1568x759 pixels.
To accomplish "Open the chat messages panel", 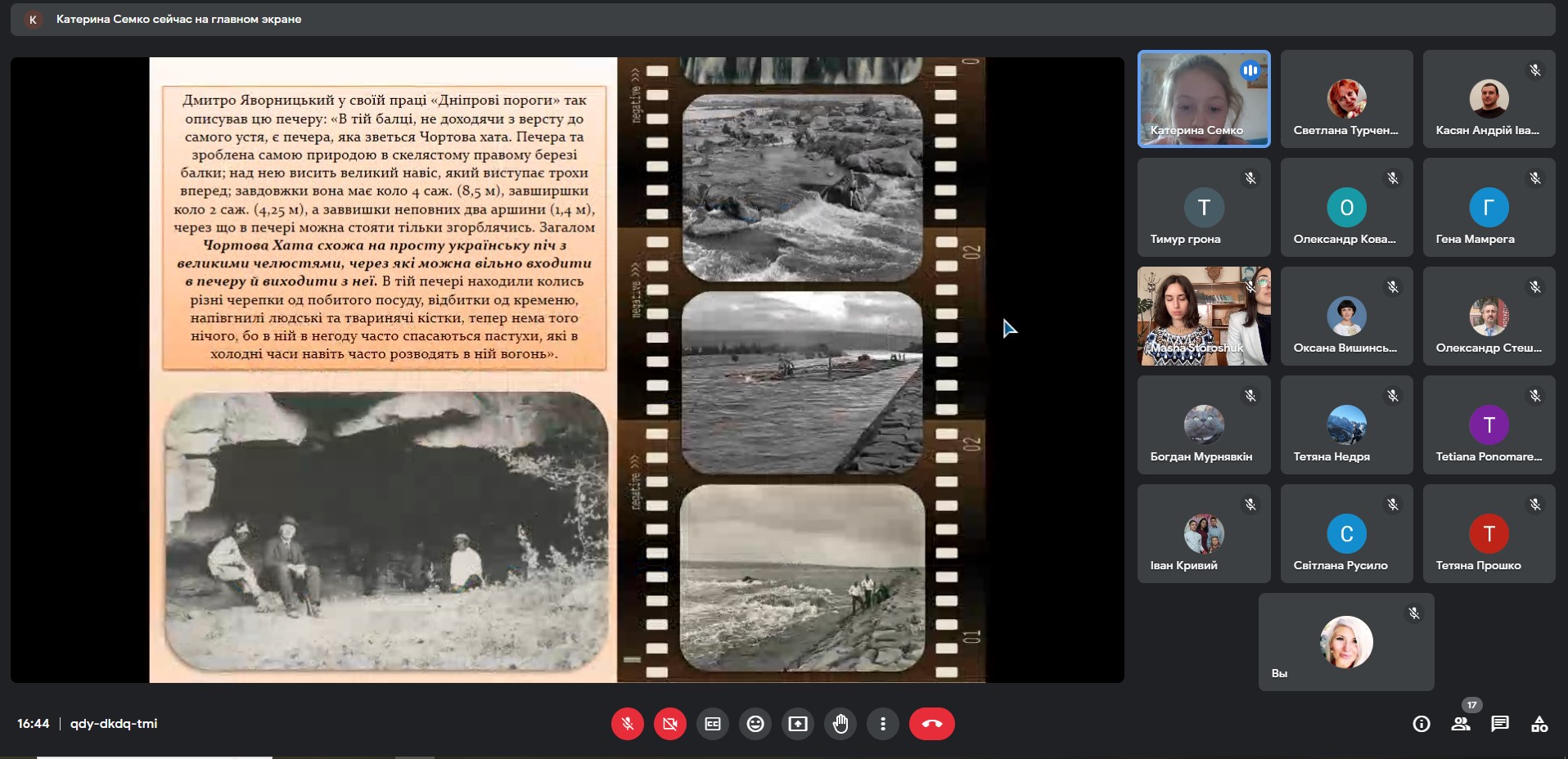I will [x=1500, y=724].
